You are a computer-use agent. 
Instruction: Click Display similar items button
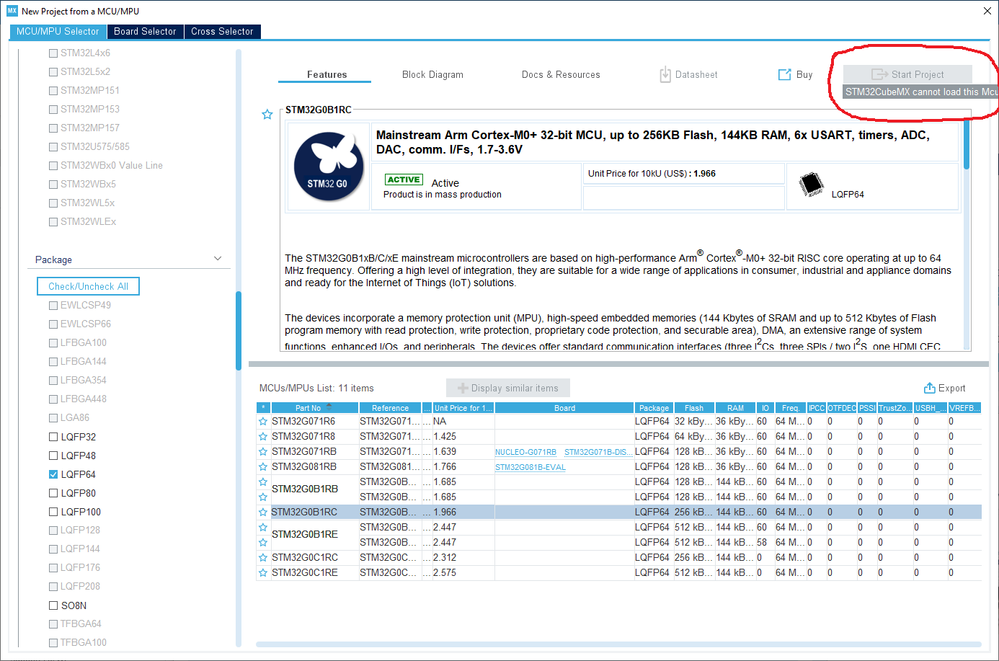508,388
